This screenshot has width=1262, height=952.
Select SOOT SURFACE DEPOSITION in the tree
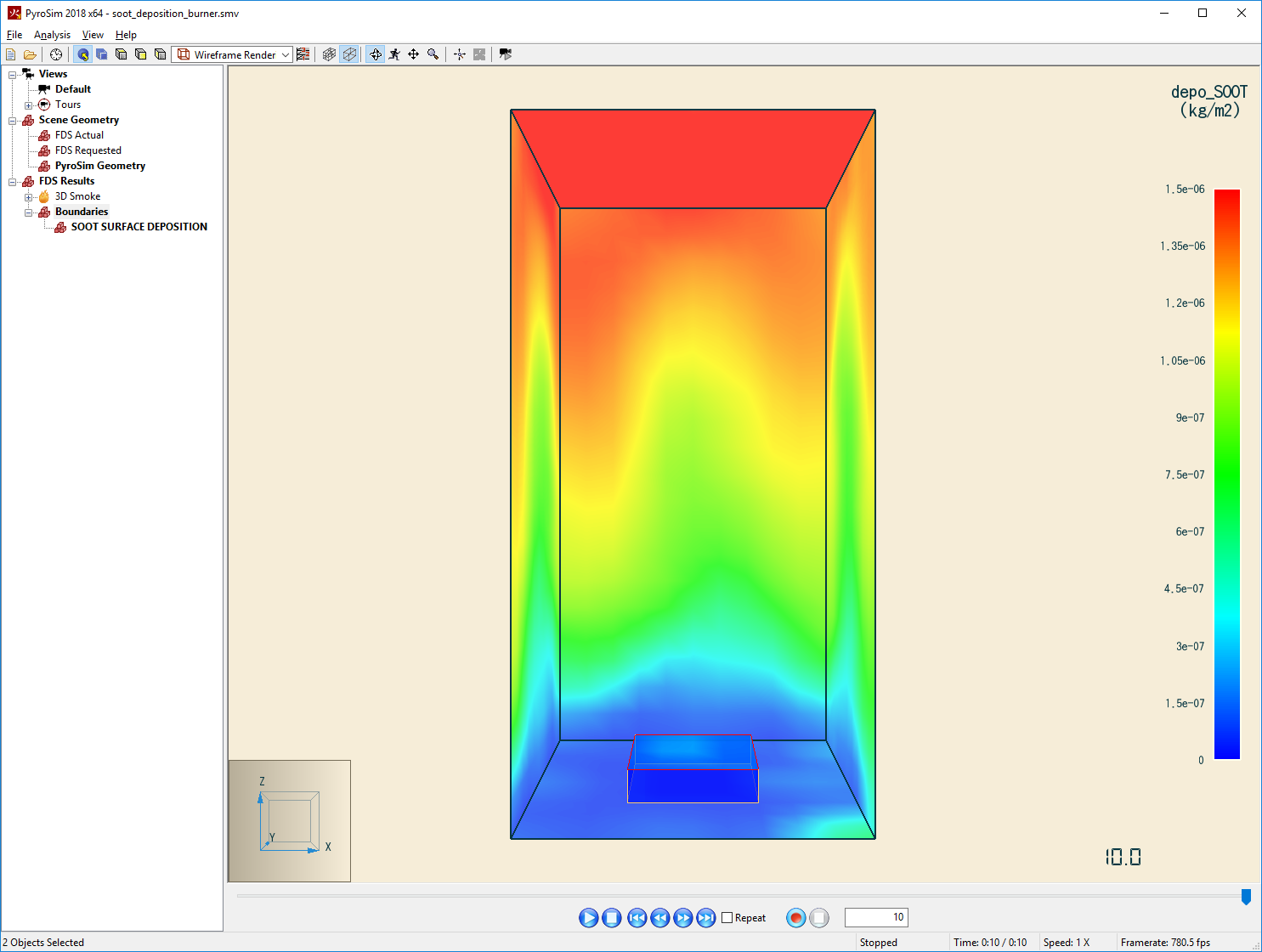point(139,227)
